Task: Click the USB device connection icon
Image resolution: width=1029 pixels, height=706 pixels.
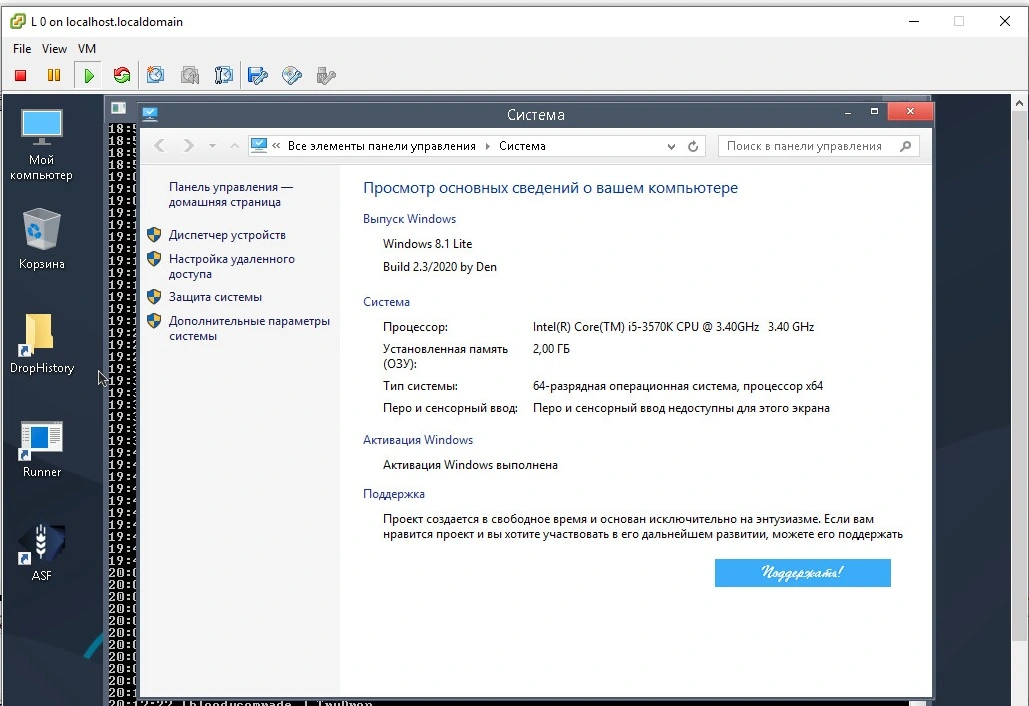Action: tap(326, 75)
